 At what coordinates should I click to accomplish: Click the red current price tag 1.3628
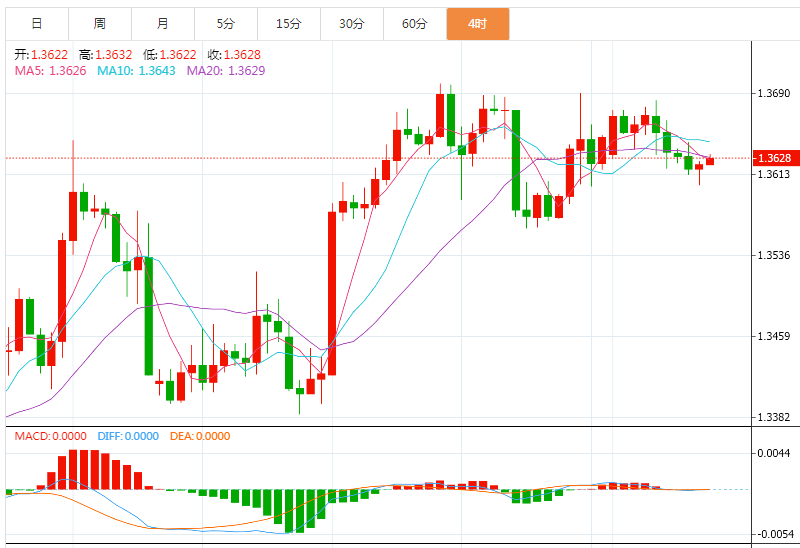(x=774, y=158)
